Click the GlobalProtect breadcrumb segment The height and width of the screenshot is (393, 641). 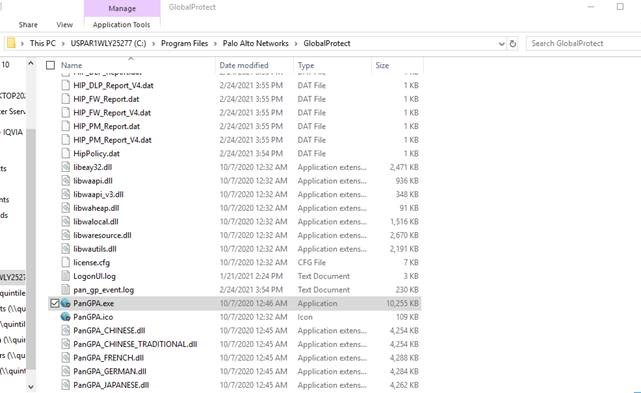pos(327,43)
